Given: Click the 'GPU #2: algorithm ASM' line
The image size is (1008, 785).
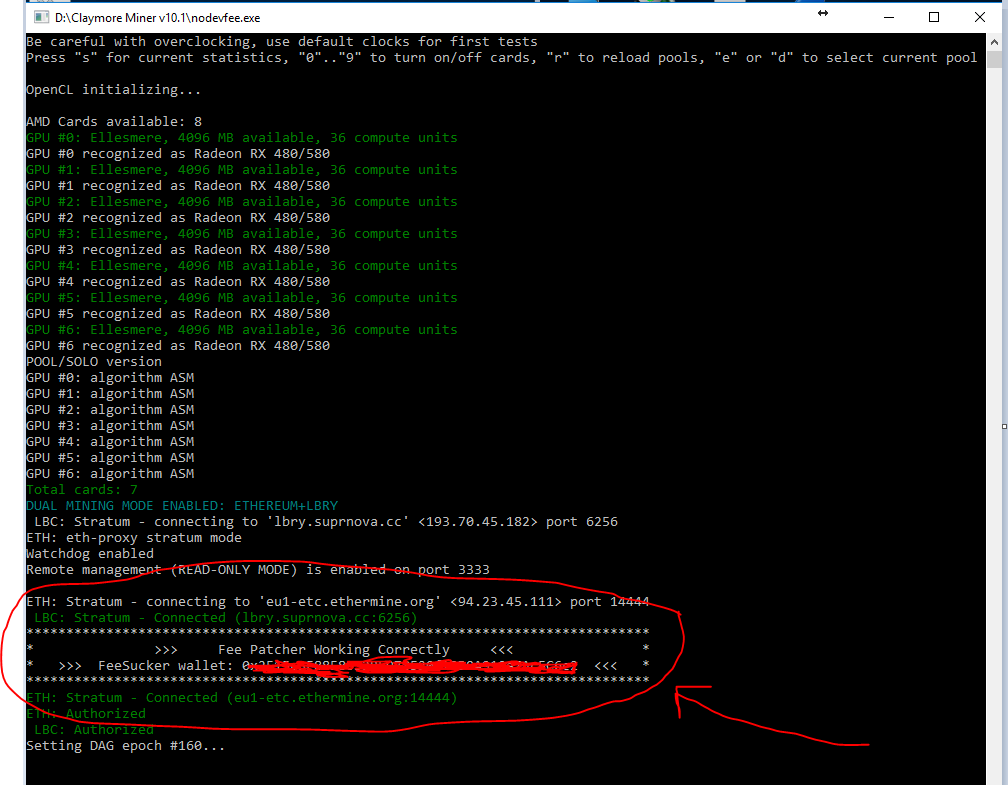Looking at the screenshot, I should (x=110, y=410).
